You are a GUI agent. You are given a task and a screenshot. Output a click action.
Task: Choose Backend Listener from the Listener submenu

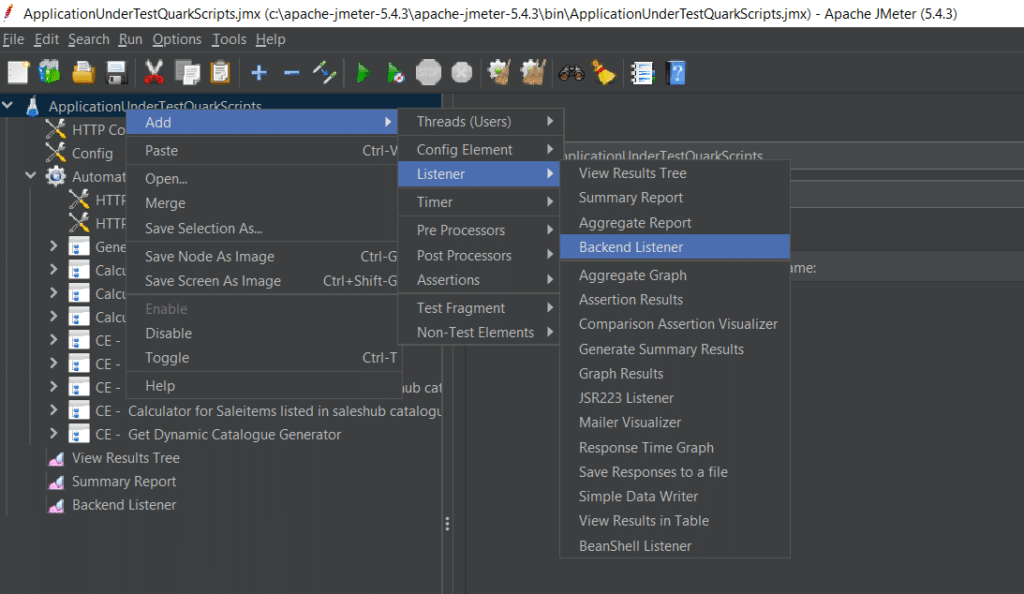[x=675, y=247]
